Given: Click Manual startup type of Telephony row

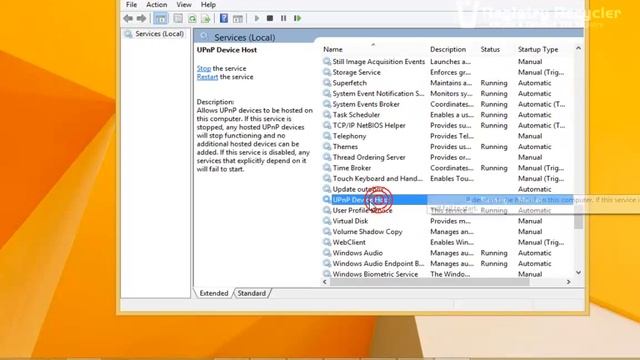Looking at the screenshot, I should (530, 136).
